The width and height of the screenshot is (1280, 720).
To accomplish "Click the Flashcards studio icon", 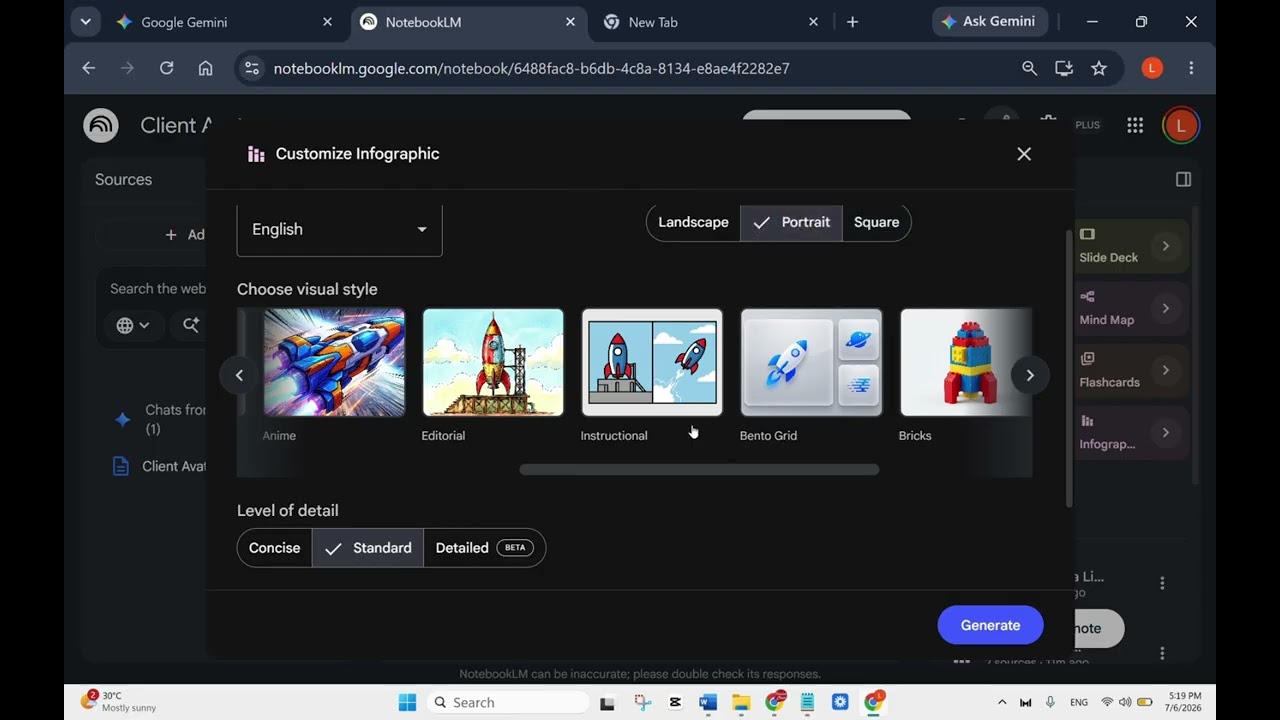I will click(1088, 359).
